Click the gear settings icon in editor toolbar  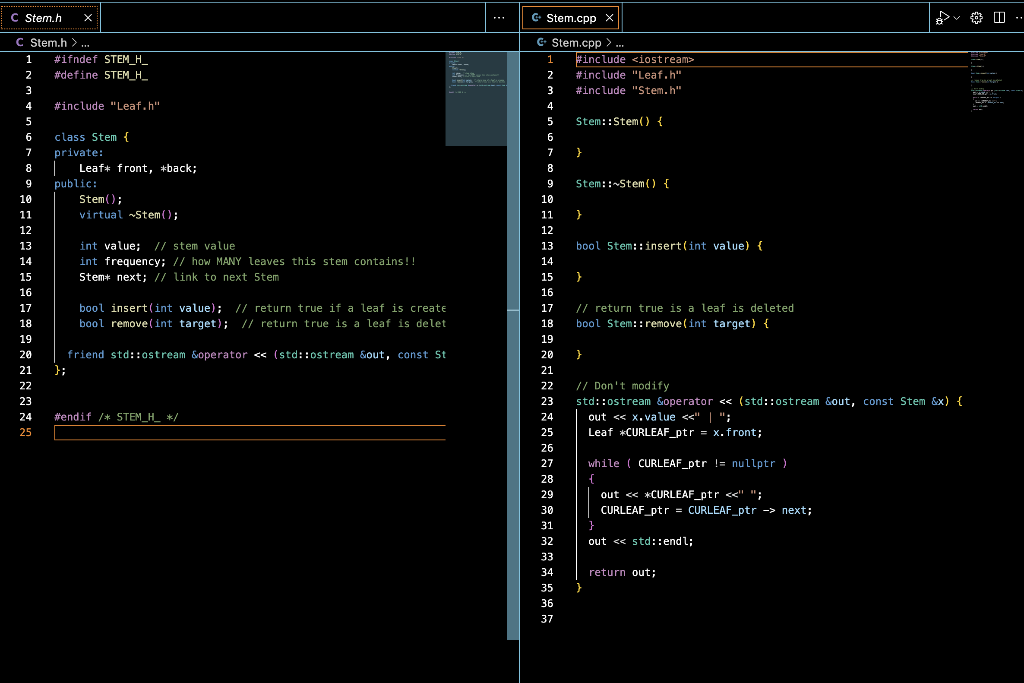(977, 18)
